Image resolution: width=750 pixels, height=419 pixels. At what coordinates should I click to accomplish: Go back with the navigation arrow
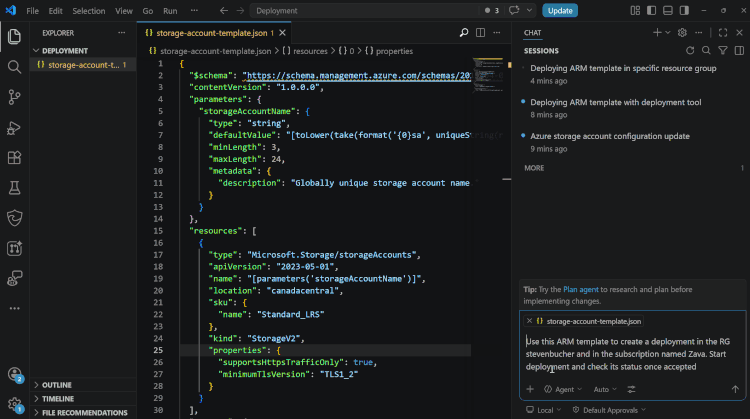click(x=224, y=11)
